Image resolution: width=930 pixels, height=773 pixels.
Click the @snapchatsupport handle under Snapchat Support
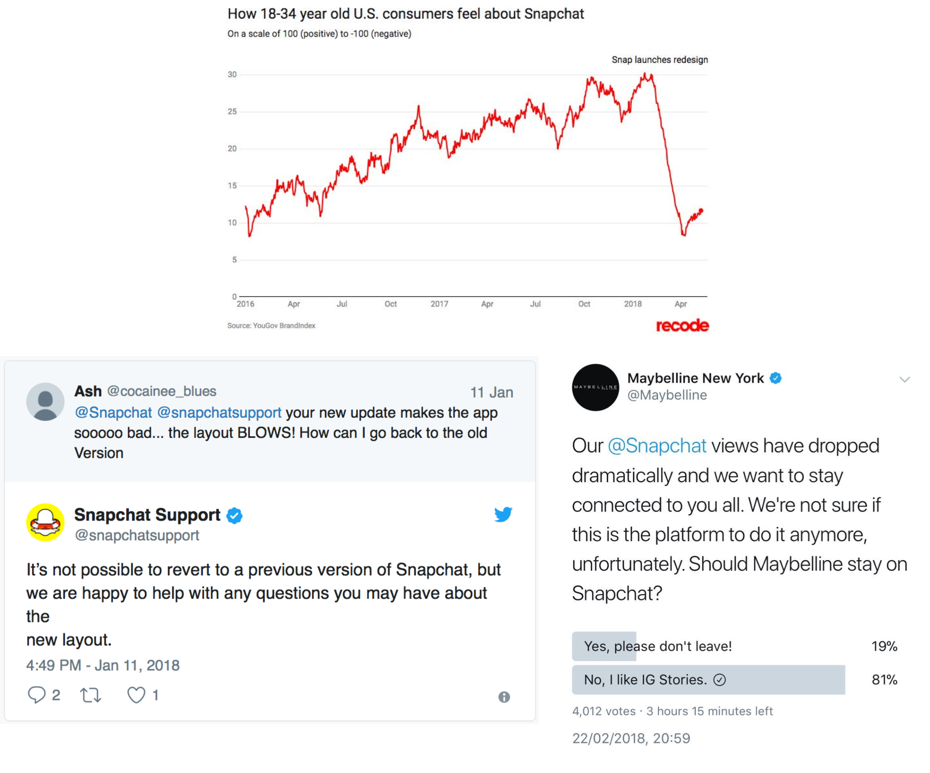[136, 535]
